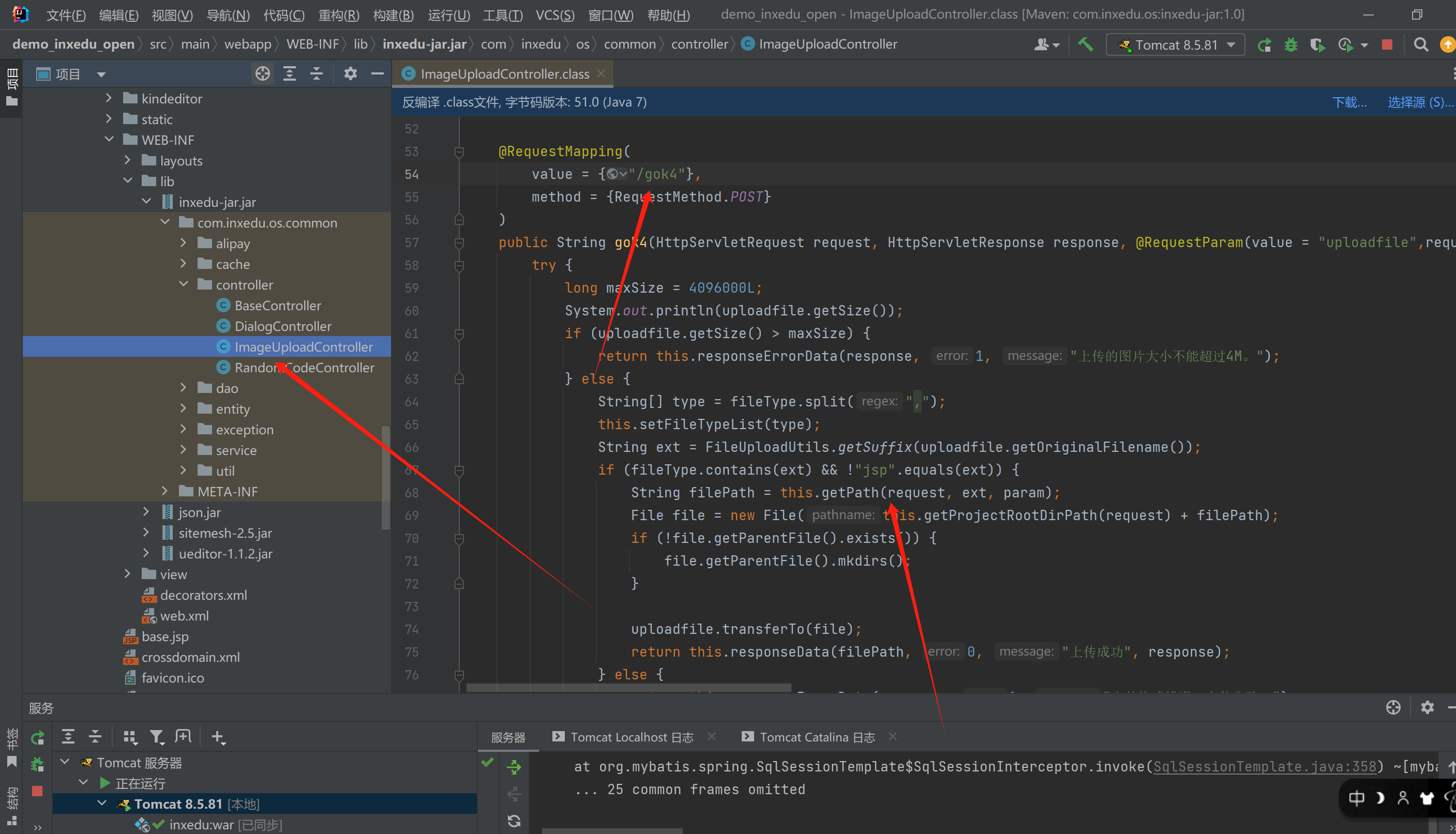Click the 下载... link in decompile banner
The image size is (1456, 834).
1349,102
